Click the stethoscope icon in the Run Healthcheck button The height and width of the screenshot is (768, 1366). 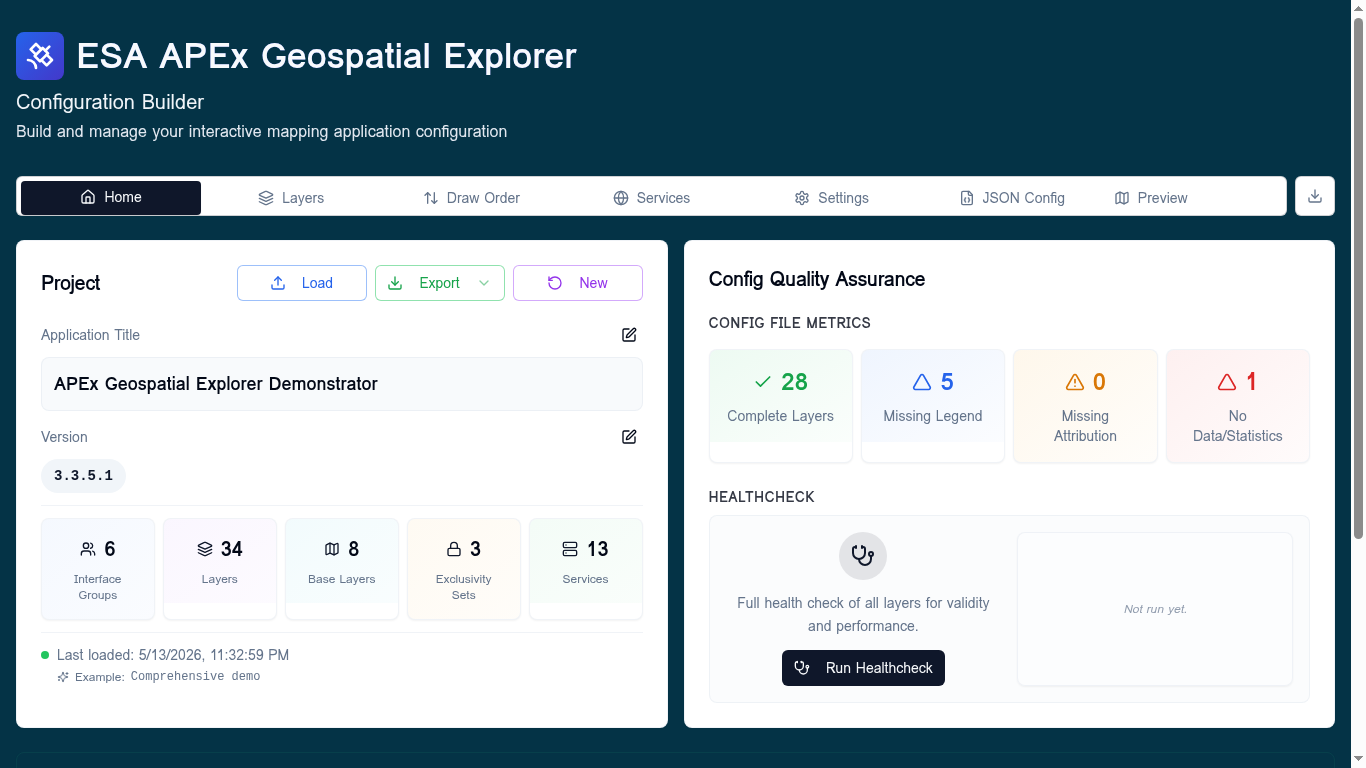tap(802, 668)
